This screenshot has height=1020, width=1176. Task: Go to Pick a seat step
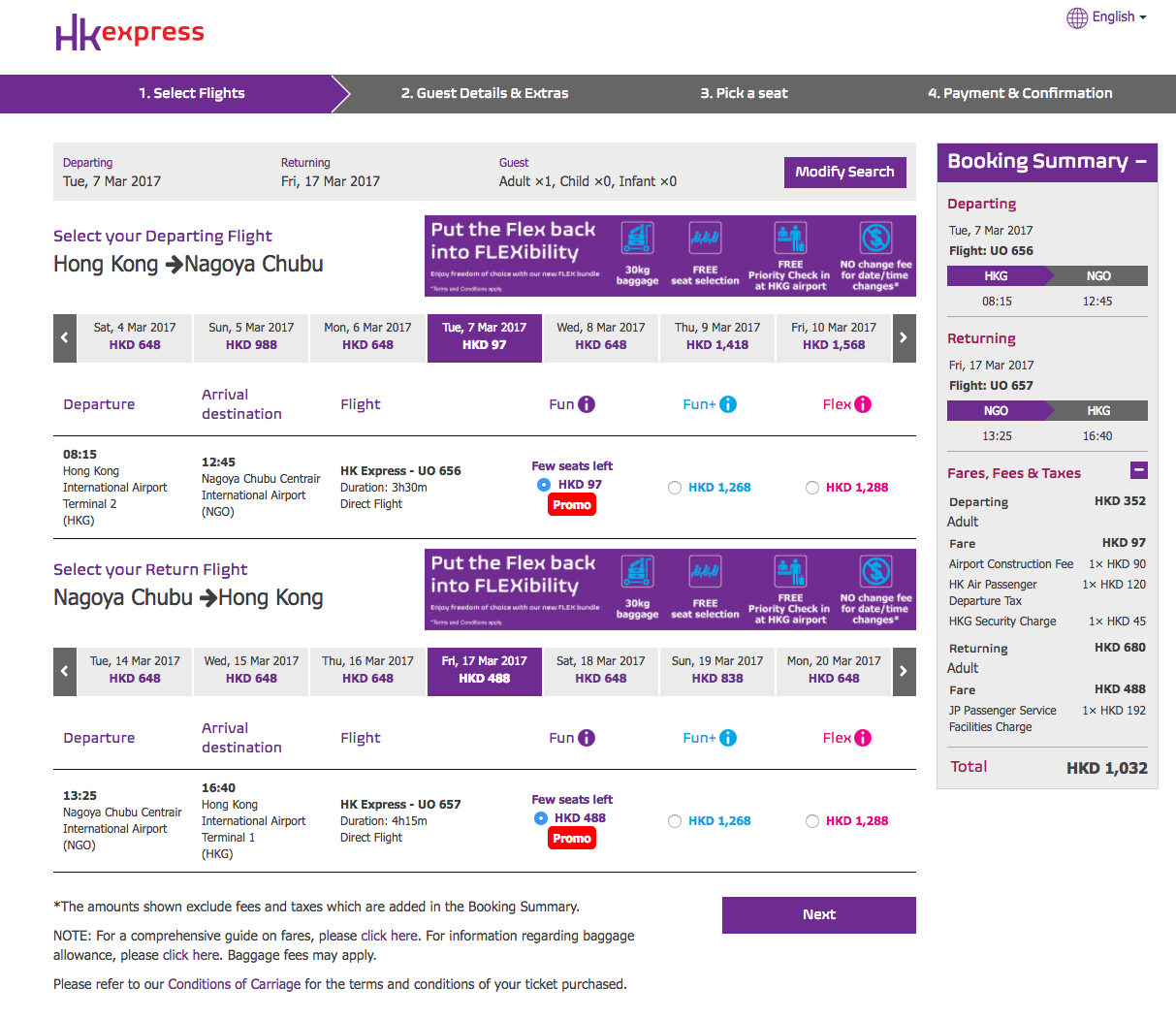click(744, 93)
